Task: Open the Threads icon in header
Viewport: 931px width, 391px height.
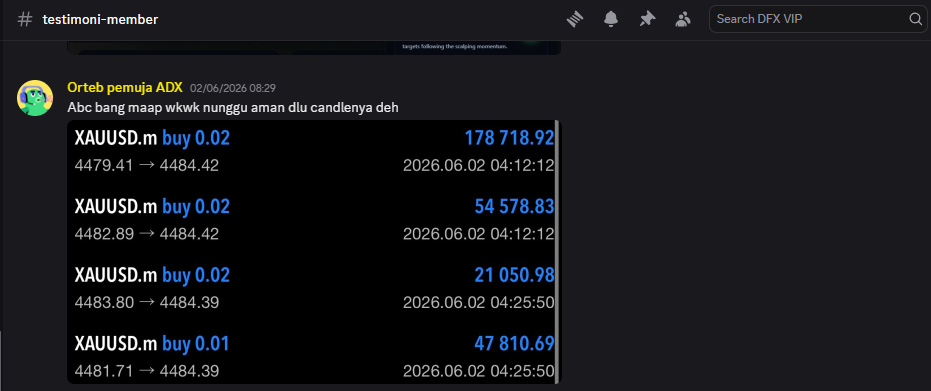Action: (575, 19)
